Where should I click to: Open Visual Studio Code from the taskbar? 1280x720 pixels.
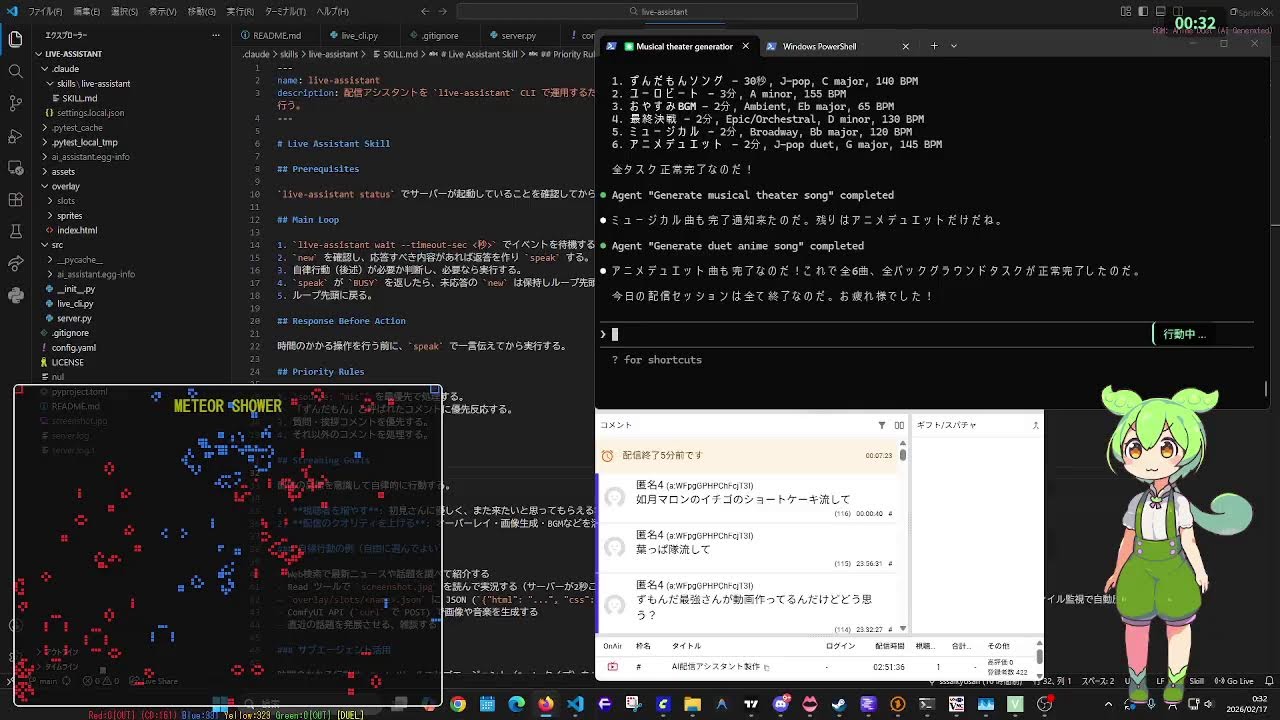(575, 704)
